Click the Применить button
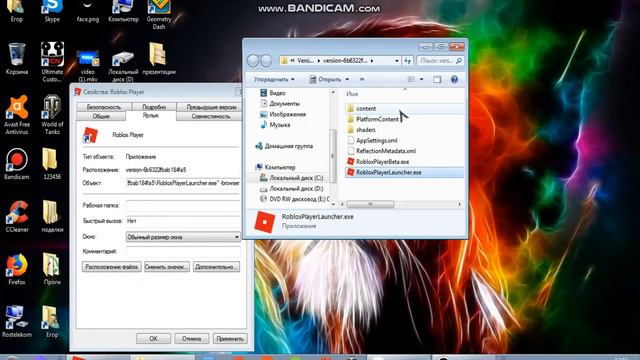This screenshot has width=640, height=360. tap(230, 339)
